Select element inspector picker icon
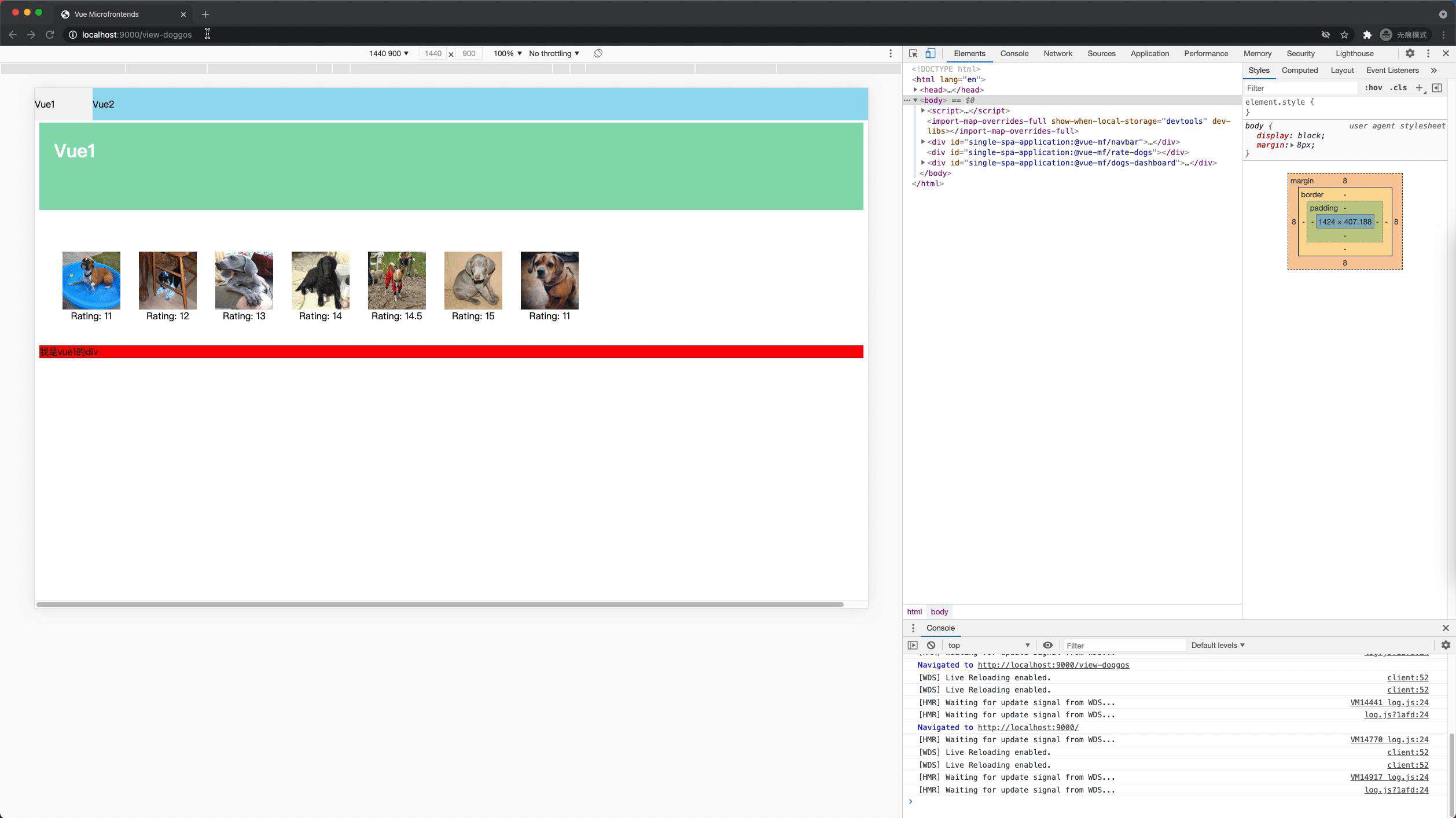The height and width of the screenshot is (818, 1456). tap(913, 53)
